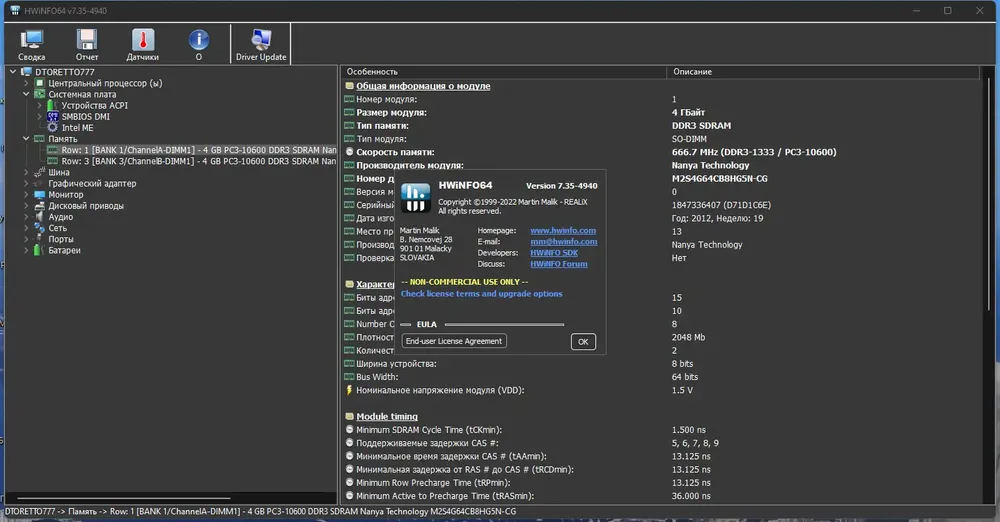Click the OK button in About dialog
This screenshot has width=1000, height=522.
point(583,341)
